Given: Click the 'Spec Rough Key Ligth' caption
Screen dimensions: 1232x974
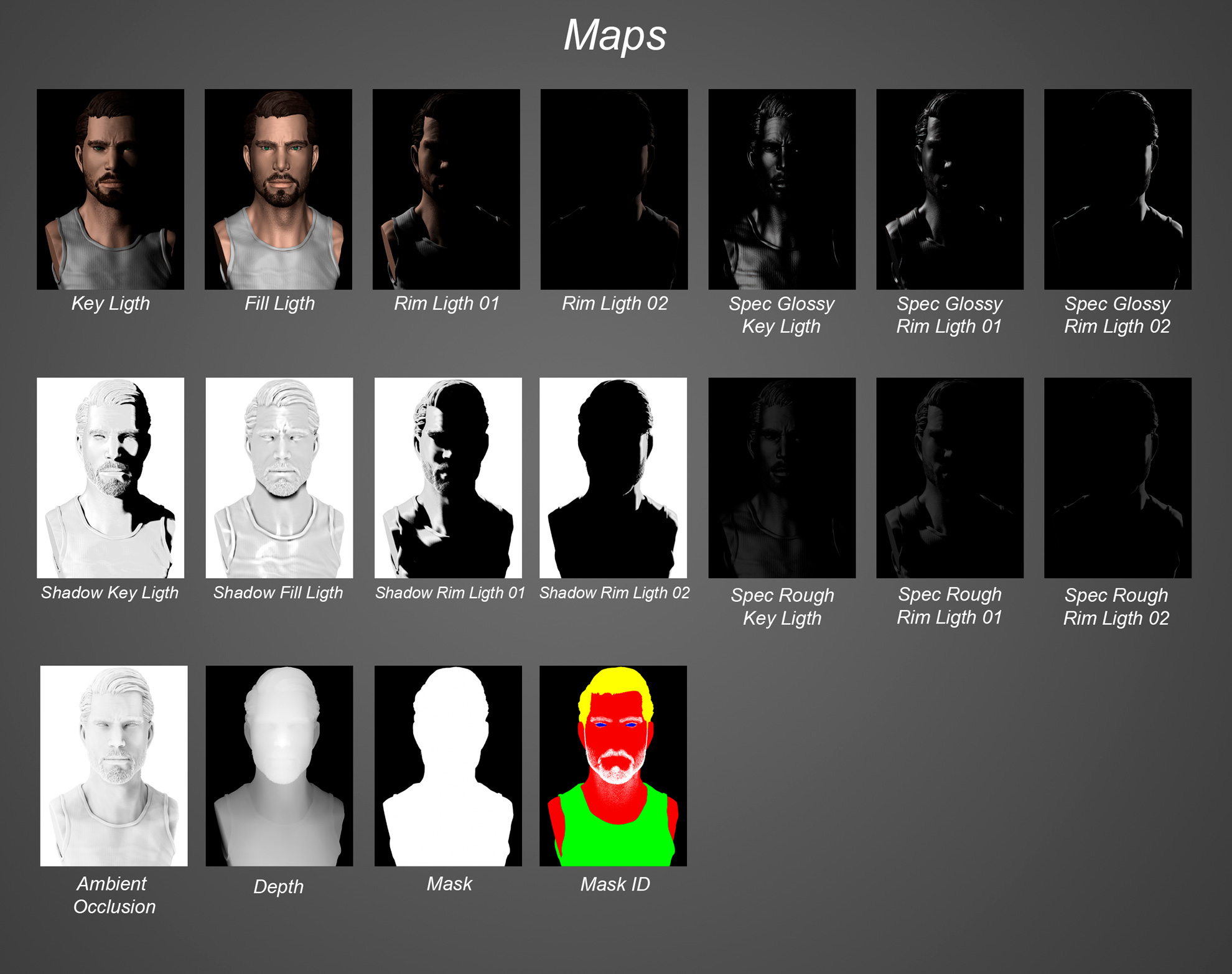Looking at the screenshot, I should (782, 607).
